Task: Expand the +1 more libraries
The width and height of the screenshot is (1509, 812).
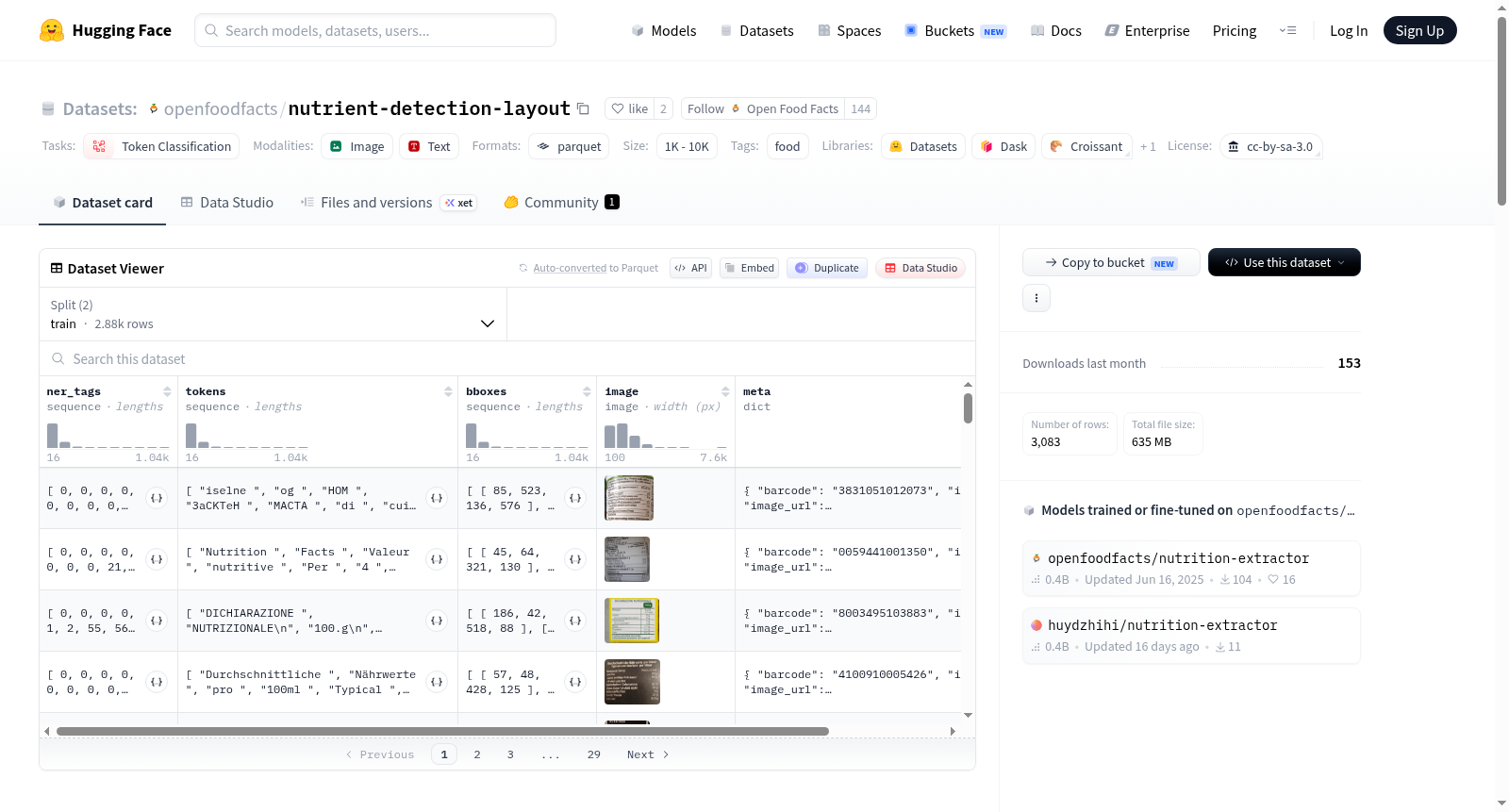Action: (1148, 146)
